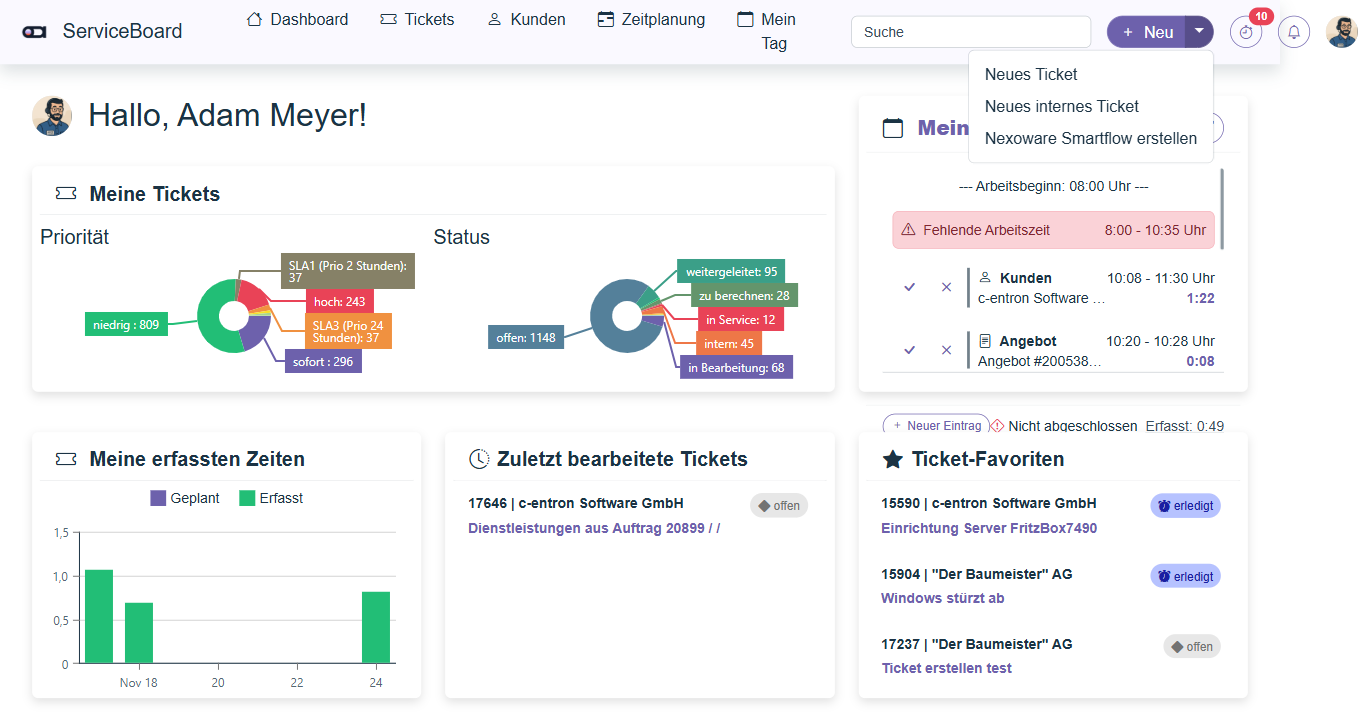The image size is (1358, 720).
Task: Expand the Neu button dropdown arrow
Action: coord(1199,32)
